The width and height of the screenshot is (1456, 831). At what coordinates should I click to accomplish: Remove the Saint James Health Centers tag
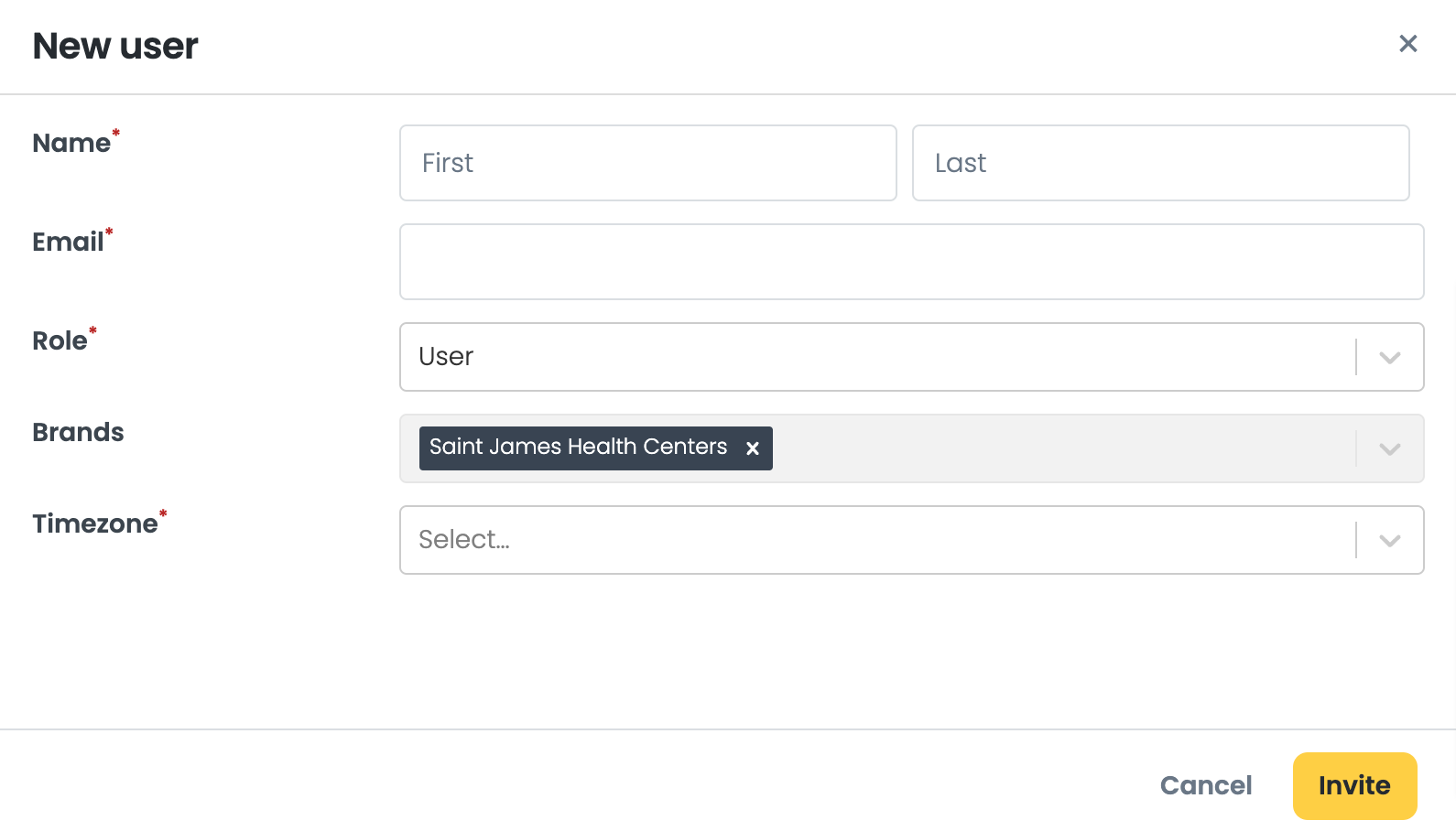pyautogui.click(x=752, y=448)
